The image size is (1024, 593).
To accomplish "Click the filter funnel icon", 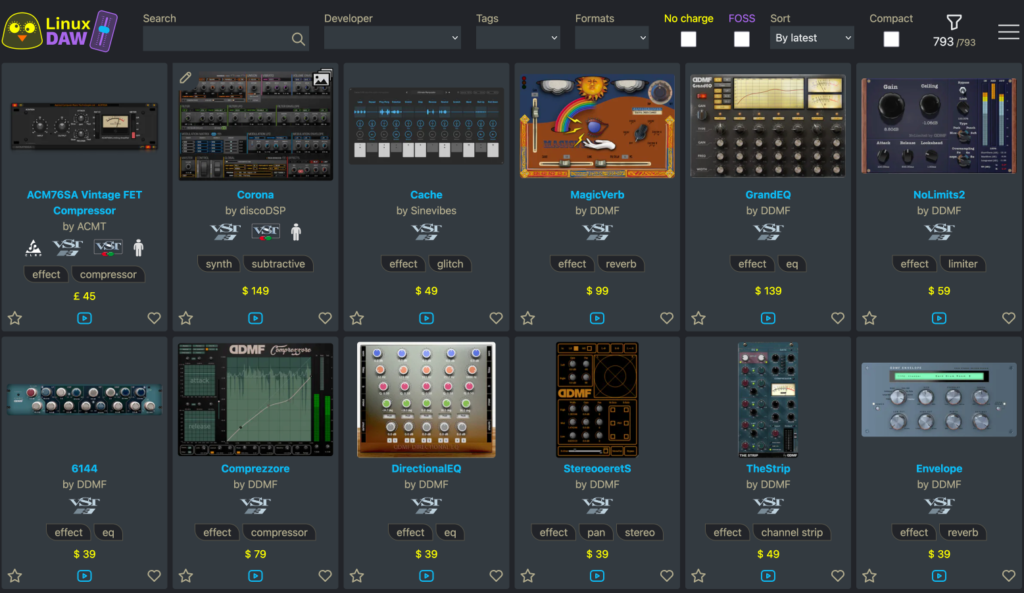I will [x=954, y=23].
